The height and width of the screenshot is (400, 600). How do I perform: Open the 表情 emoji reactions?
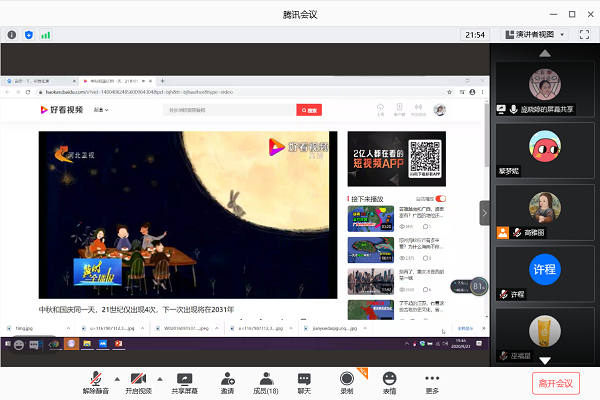pos(389,383)
